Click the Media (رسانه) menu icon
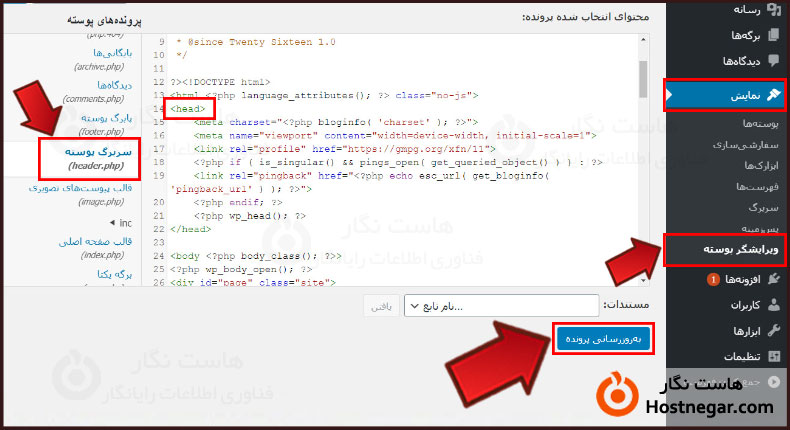790x430 pixels. click(773, 10)
